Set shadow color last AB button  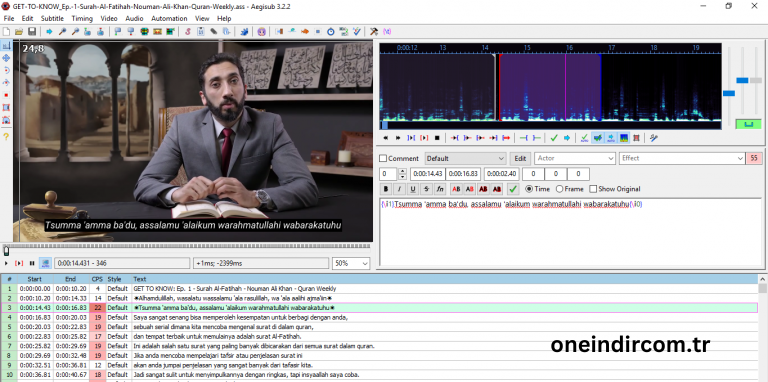click(497, 189)
